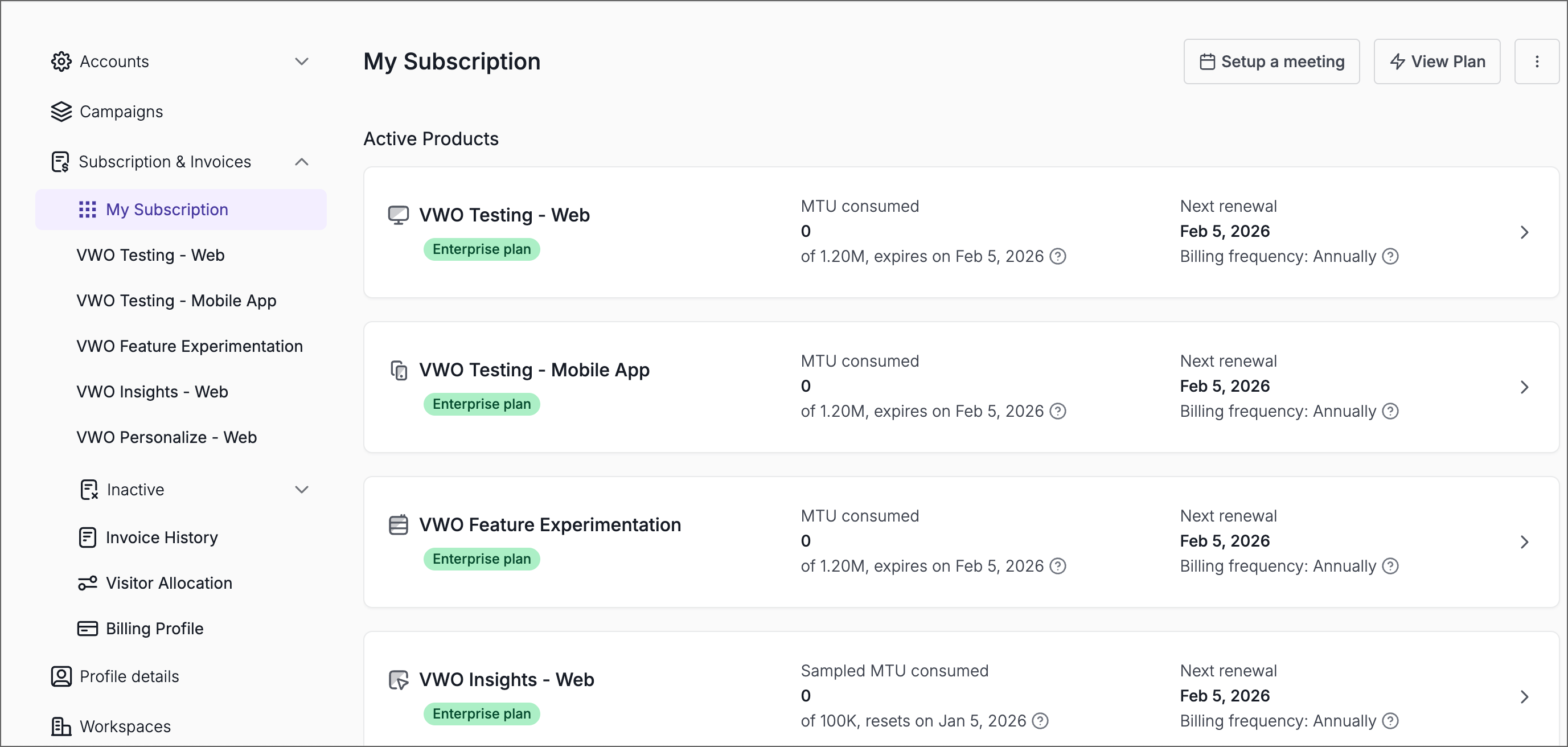Open the VWO Testing - Mobile App product card
The image size is (1568, 747).
click(533, 370)
